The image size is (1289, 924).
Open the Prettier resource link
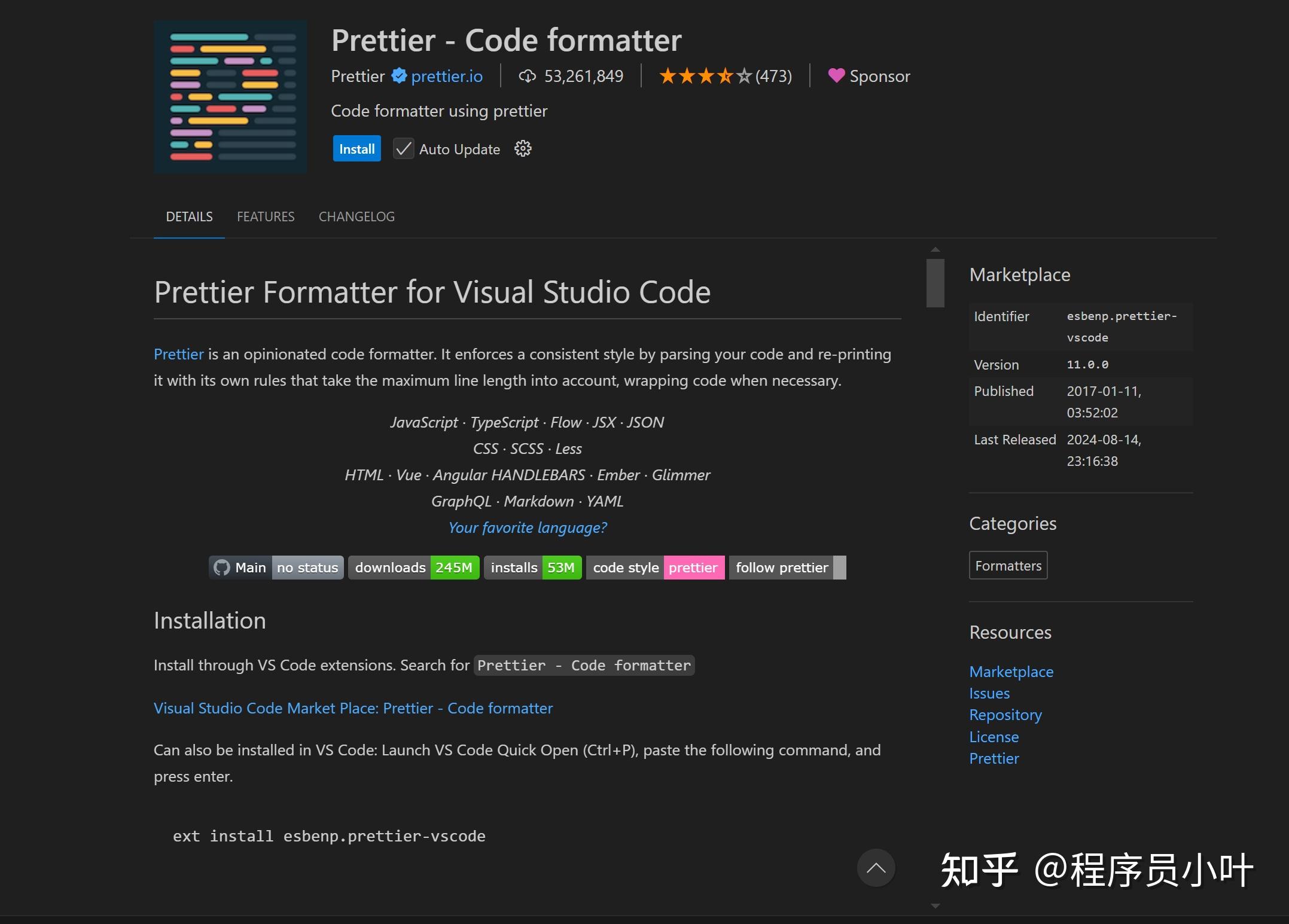point(994,758)
